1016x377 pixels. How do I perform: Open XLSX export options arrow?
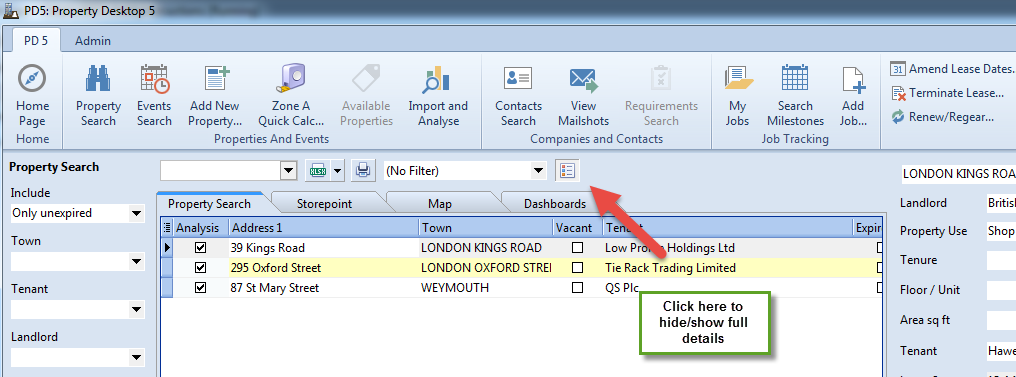(338, 171)
